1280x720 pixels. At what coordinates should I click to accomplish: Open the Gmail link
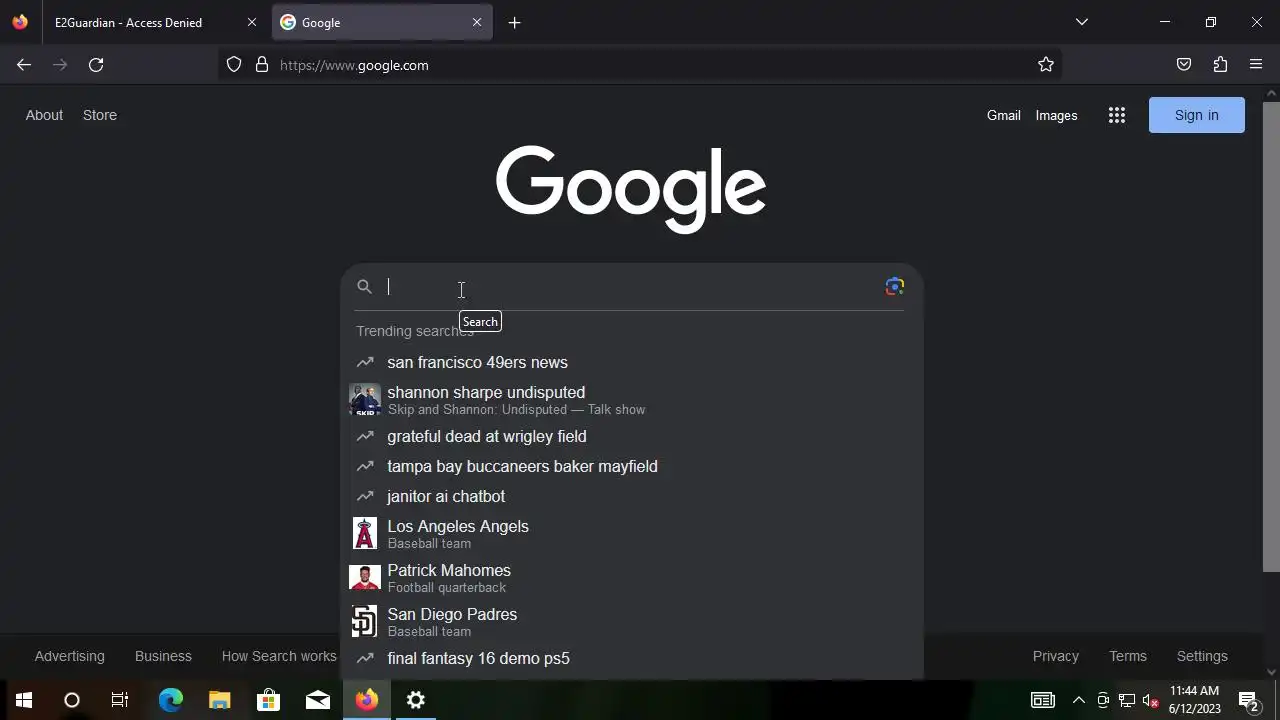[1004, 115]
